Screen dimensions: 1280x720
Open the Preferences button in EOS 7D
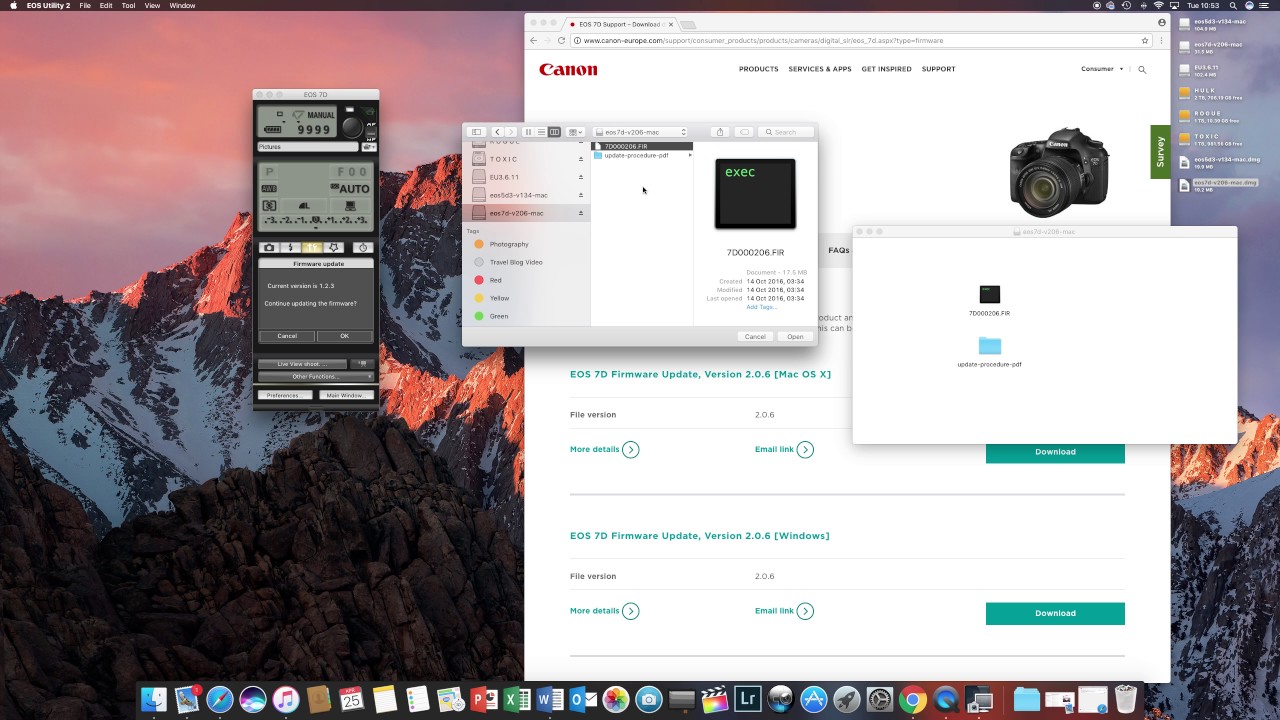tap(284, 395)
